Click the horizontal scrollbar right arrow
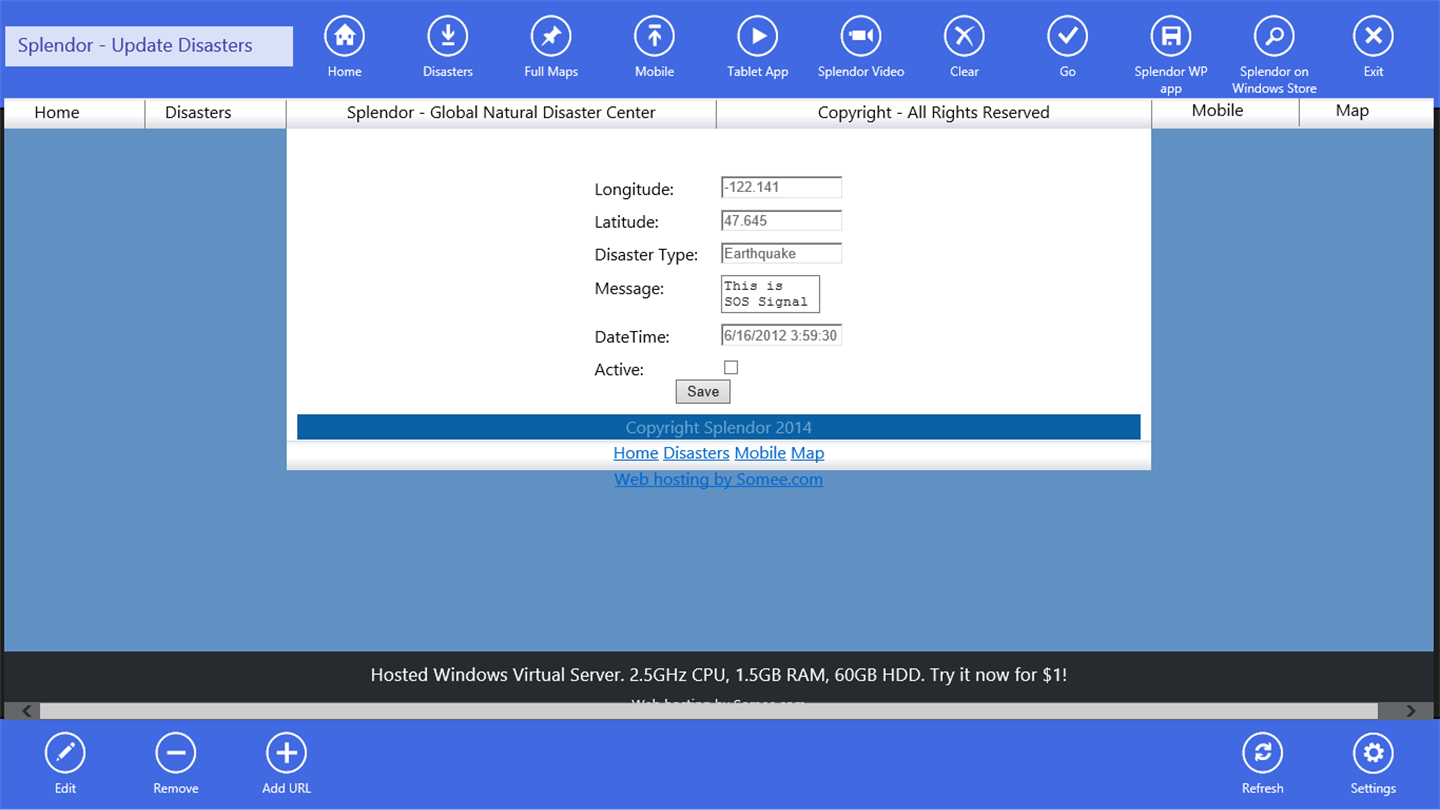This screenshot has height=810, width=1440. click(x=1410, y=711)
